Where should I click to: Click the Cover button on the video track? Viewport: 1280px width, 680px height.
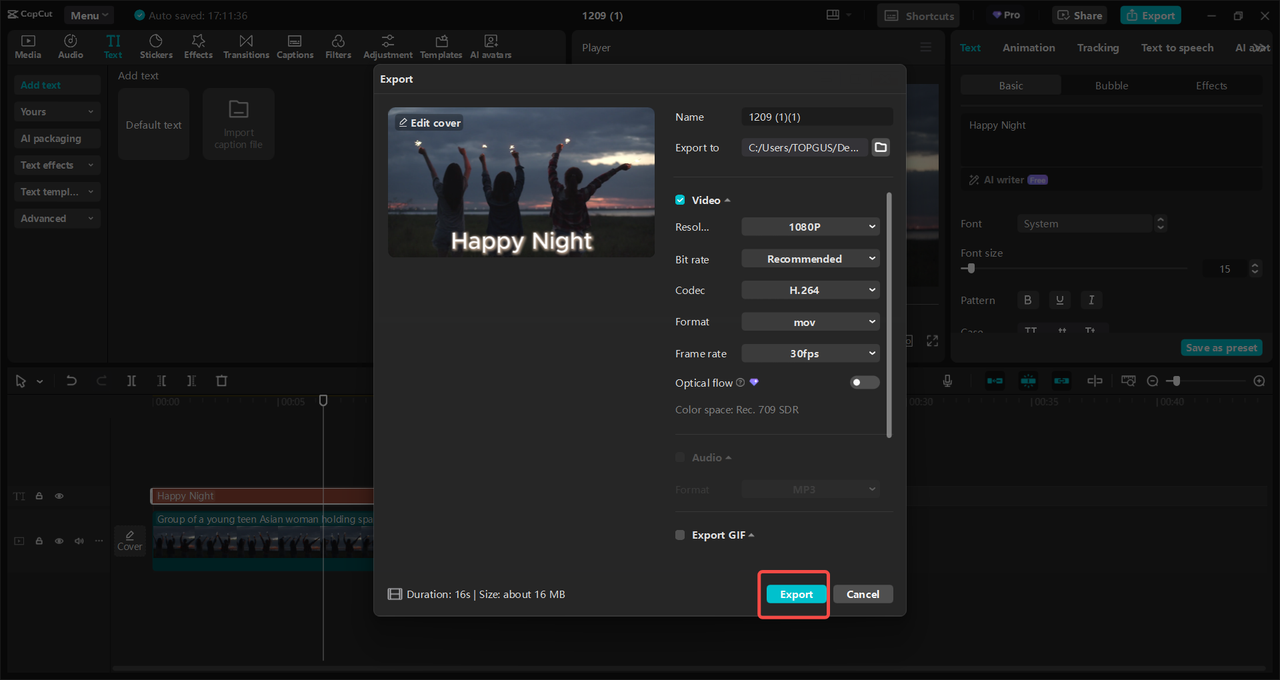[x=130, y=541]
